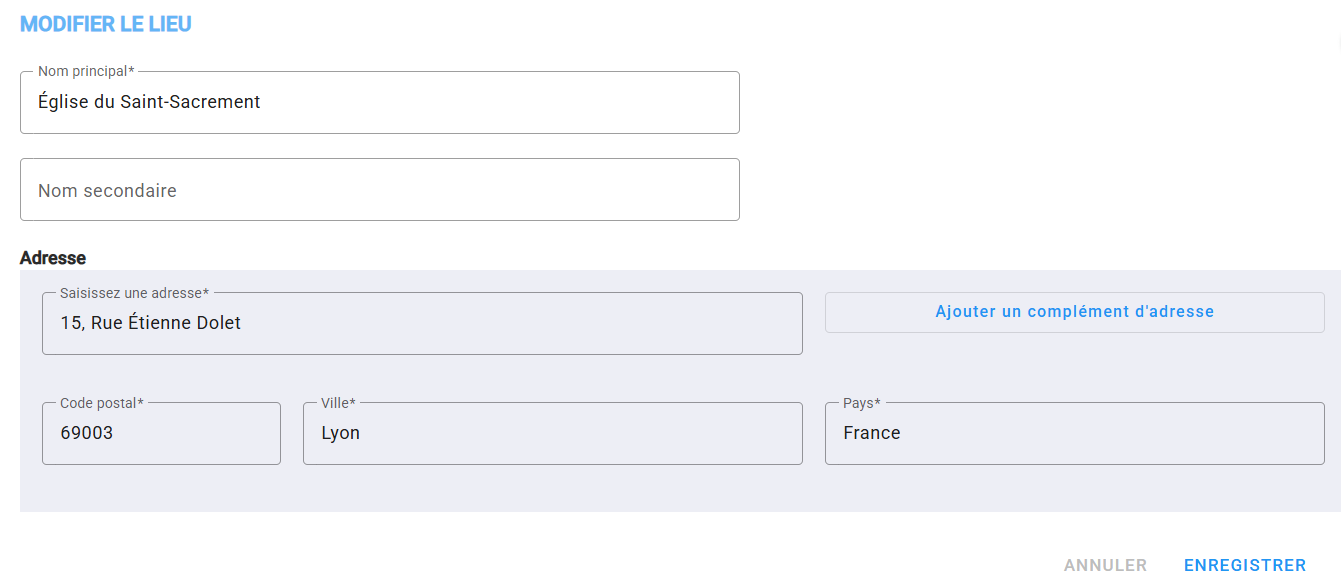This screenshot has width=1341, height=582.
Task: Cancel editing with the Annuler button
Action: 1105,565
